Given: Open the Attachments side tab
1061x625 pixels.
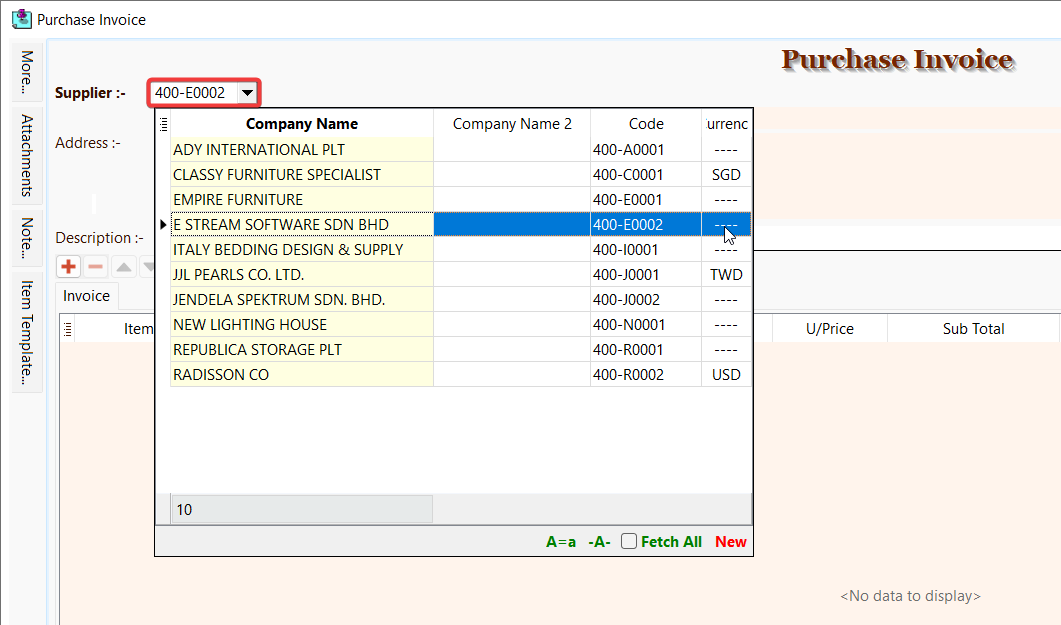Looking at the screenshot, I should (27, 155).
